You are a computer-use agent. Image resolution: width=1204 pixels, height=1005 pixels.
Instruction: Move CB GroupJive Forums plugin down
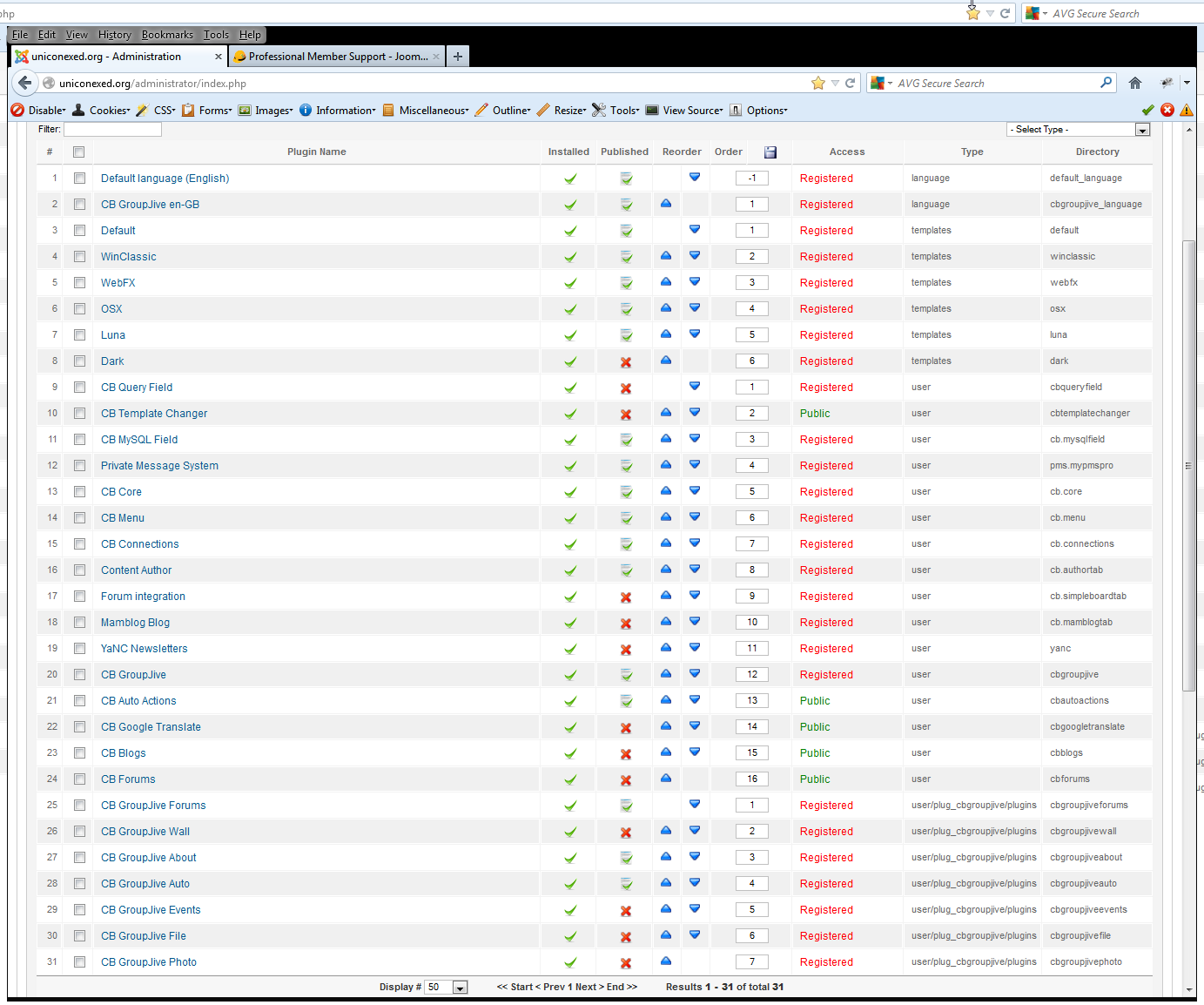[x=695, y=804]
